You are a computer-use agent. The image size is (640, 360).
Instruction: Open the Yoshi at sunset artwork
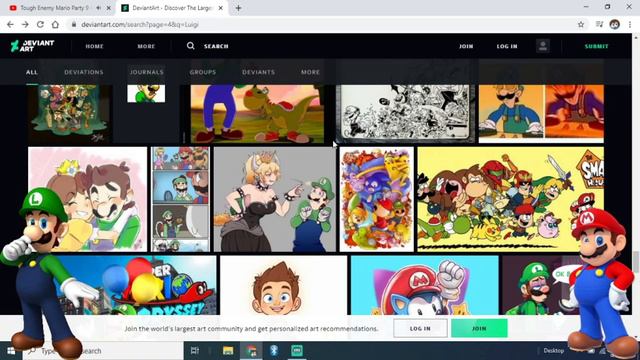coord(257,113)
